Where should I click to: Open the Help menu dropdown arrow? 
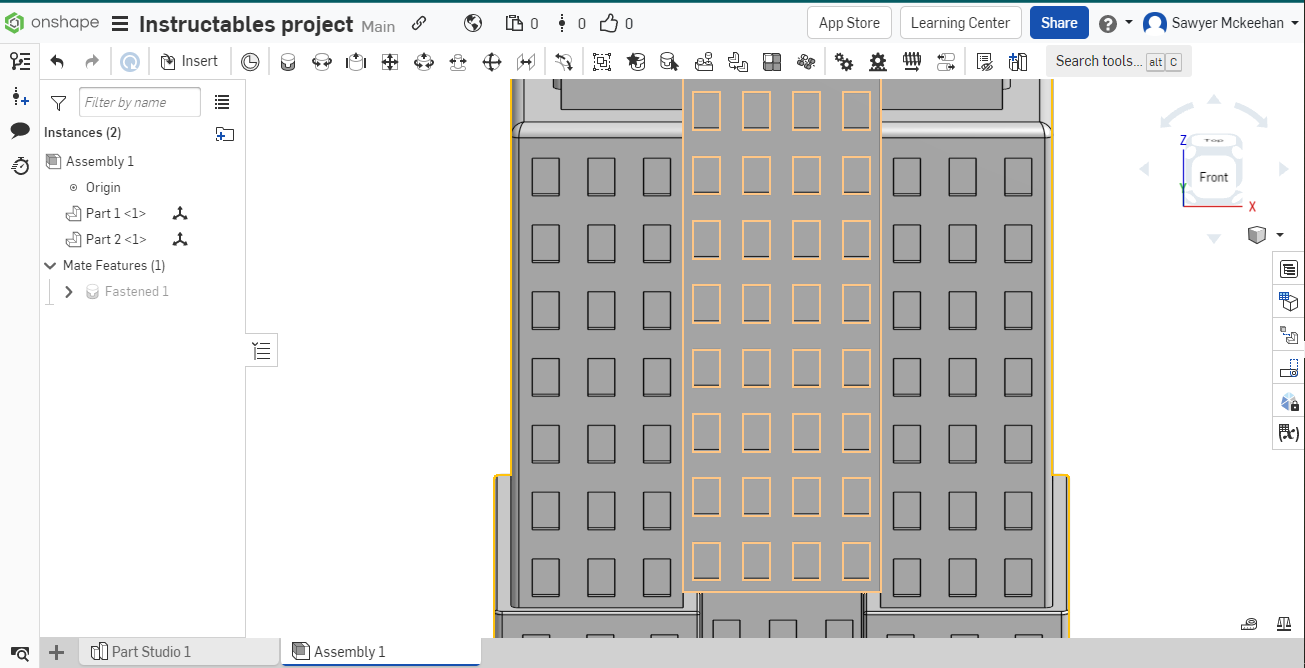point(1129,23)
